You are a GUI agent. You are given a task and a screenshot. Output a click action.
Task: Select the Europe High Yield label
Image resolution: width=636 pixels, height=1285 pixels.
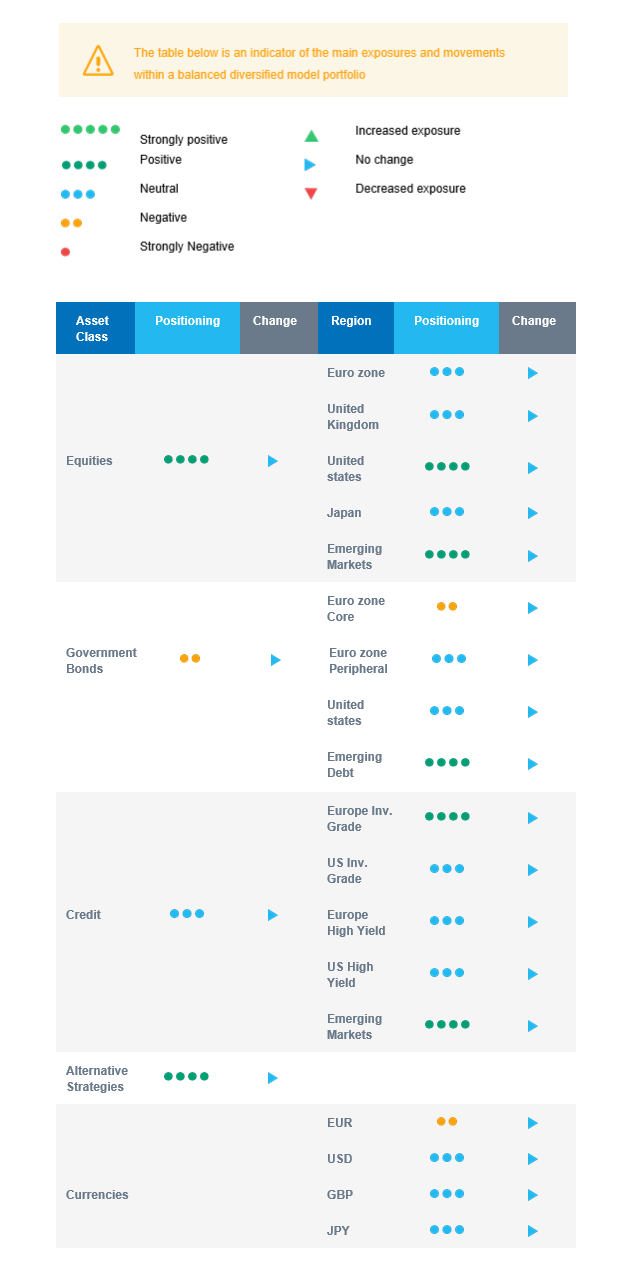356,923
